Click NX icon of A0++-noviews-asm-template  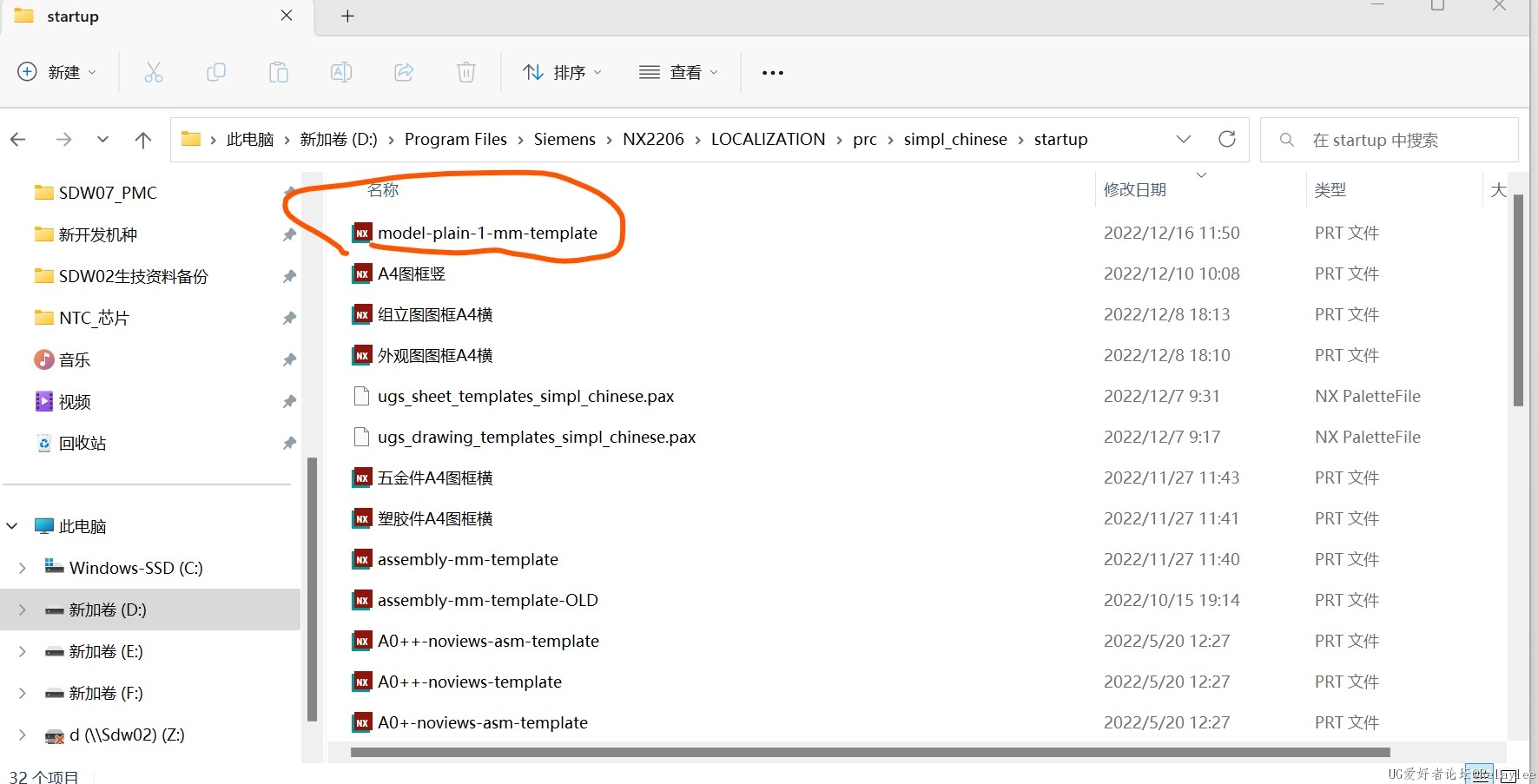(x=362, y=641)
